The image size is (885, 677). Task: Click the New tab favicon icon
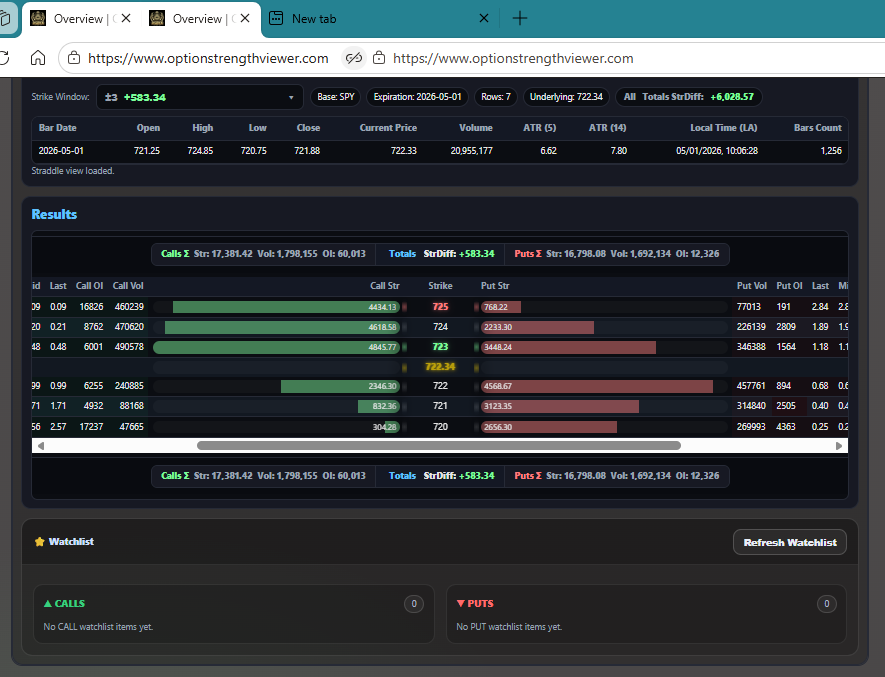pyautogui.click(x=276, y=19)
